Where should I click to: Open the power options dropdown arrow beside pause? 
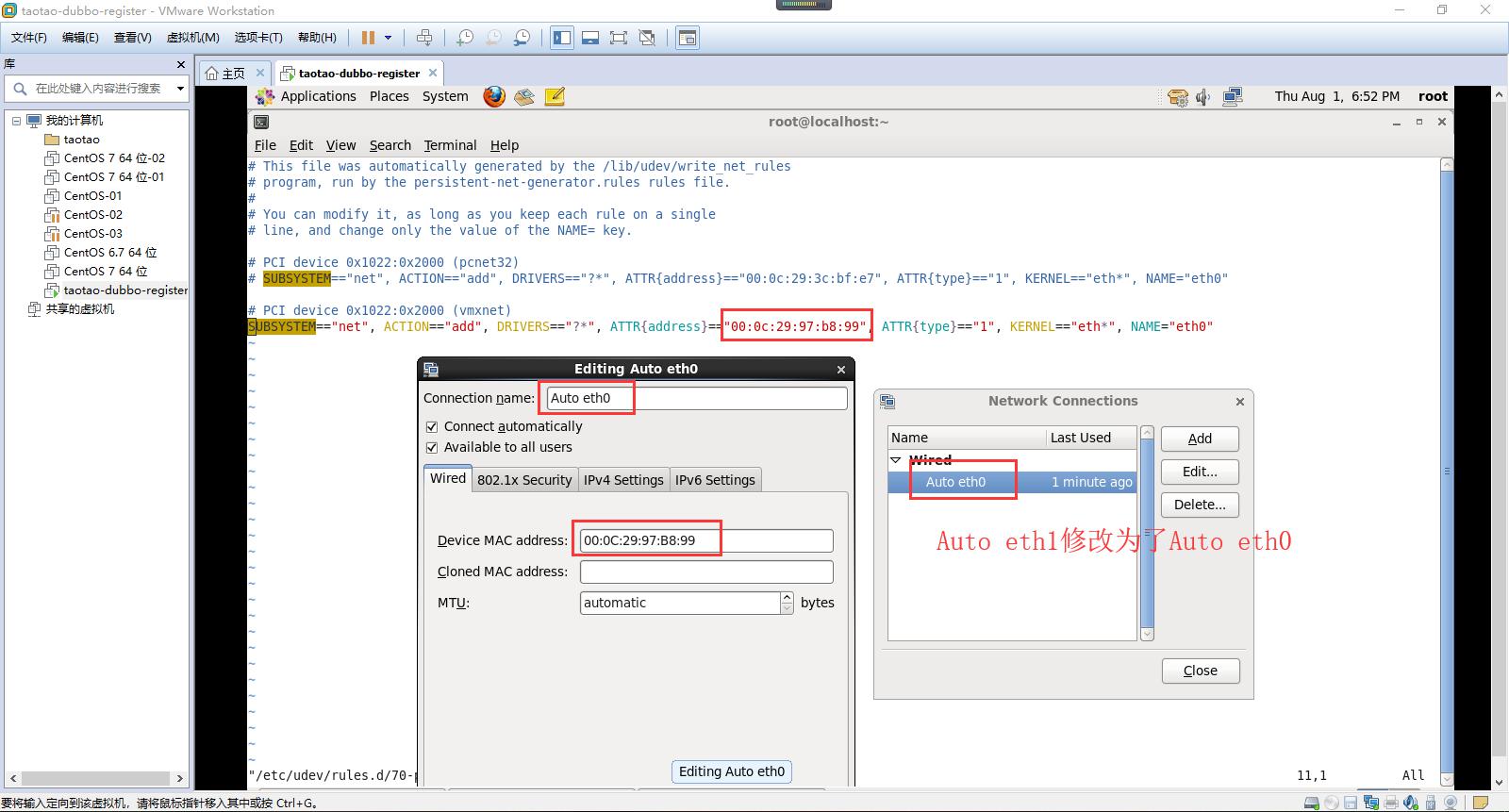[388, 38]
